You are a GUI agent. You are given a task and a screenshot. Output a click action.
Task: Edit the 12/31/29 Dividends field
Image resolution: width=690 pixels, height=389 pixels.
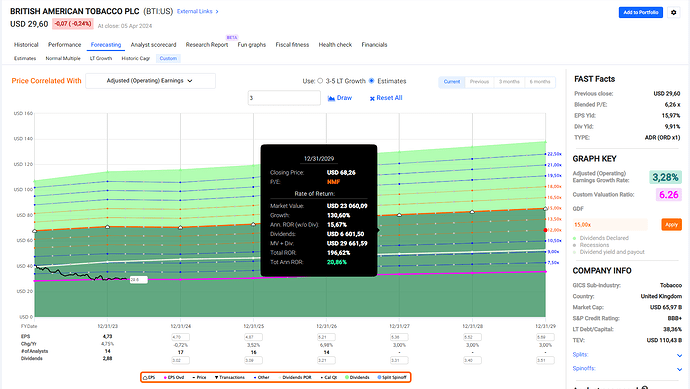pyautogui.click(x=546, y=360)
